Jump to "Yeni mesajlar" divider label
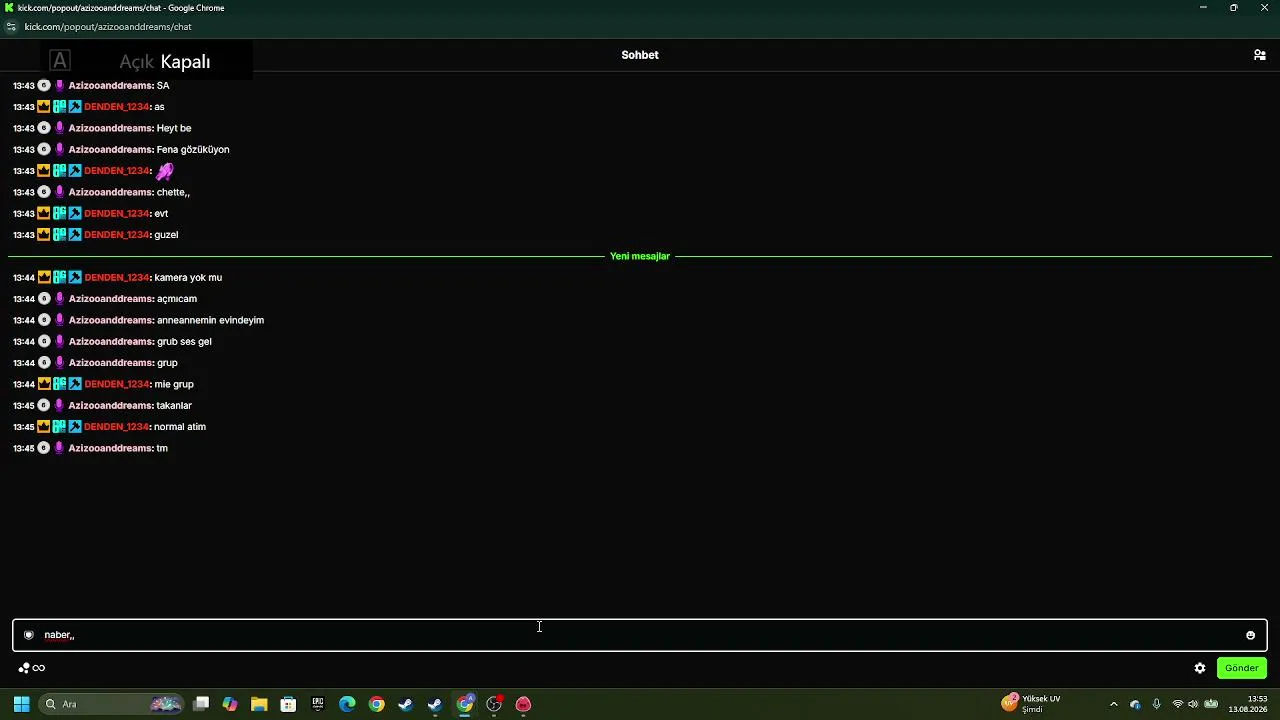This screenshot has height=720, width=1280. 640,256
